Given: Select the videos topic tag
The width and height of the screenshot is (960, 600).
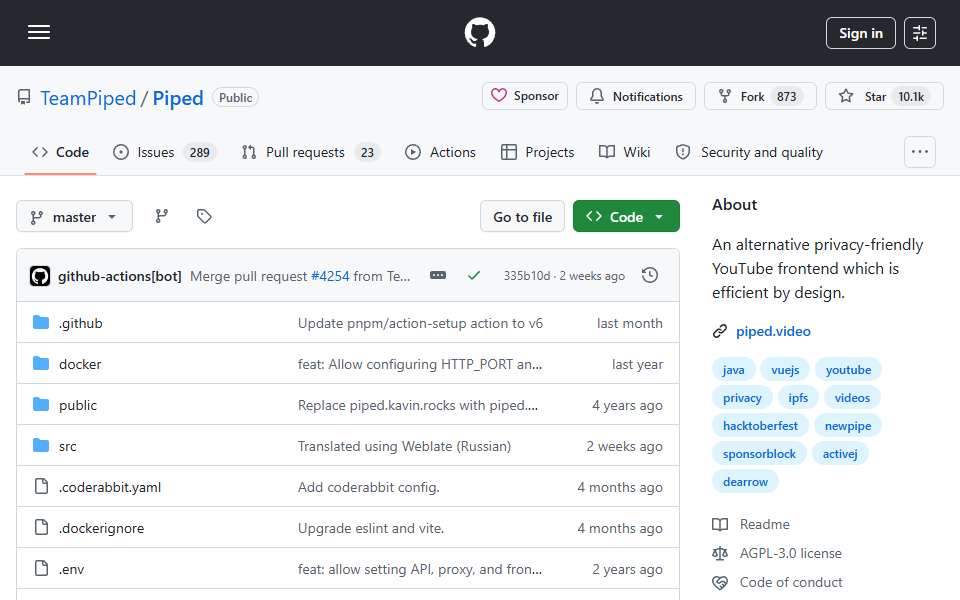Looking at the screenshot, I should coord(852,398).
